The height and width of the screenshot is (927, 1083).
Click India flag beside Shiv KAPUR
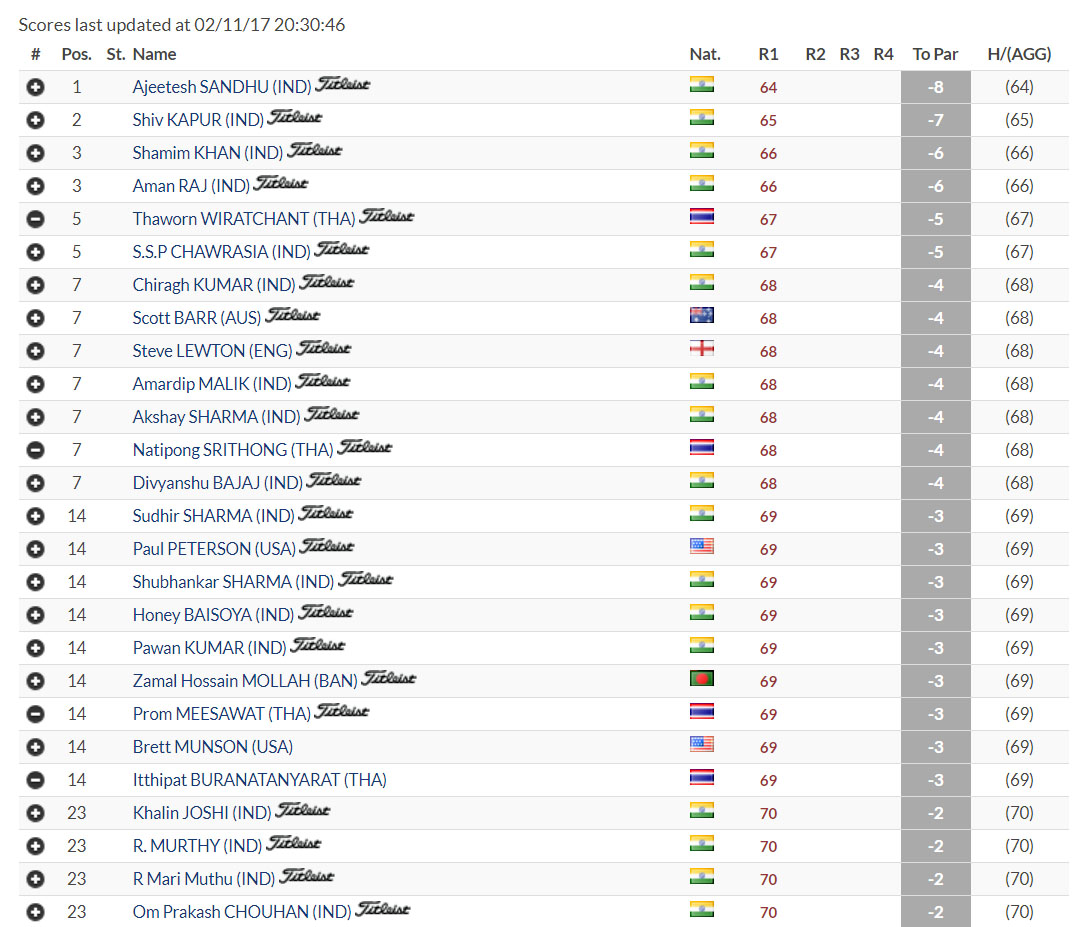tap(702, 117)
